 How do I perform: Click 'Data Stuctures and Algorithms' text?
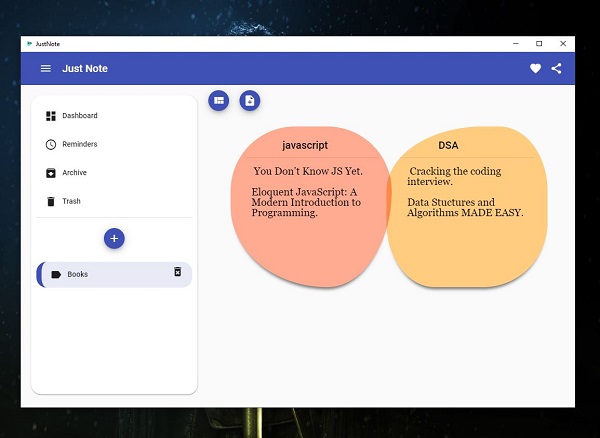tap(465, 207)
